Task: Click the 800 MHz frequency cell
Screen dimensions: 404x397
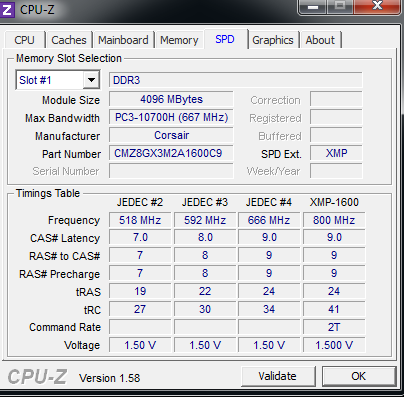Action: pyautogui.click(x=334, y=220)
